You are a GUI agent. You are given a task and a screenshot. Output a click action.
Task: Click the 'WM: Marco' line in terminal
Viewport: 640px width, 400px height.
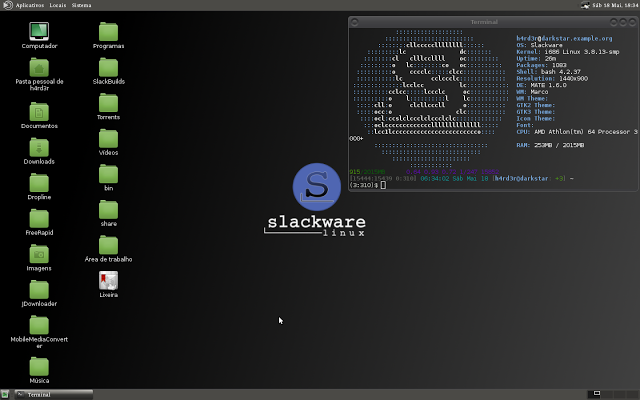coord(532,92)
